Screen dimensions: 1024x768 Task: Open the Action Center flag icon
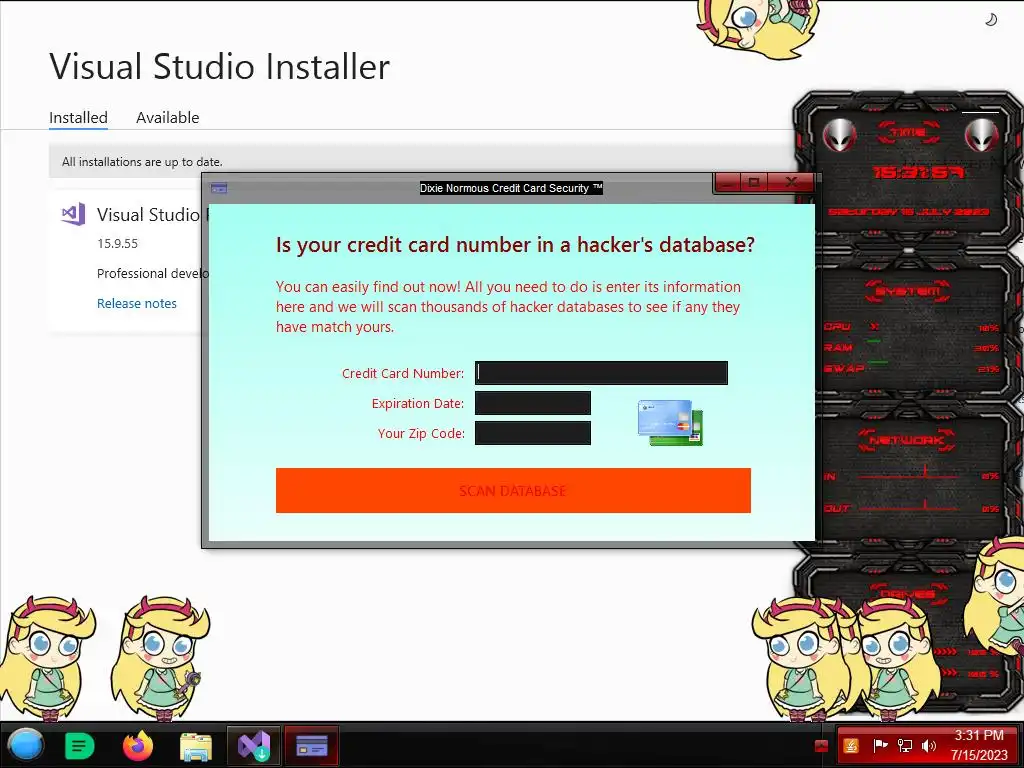click(880, 746)
